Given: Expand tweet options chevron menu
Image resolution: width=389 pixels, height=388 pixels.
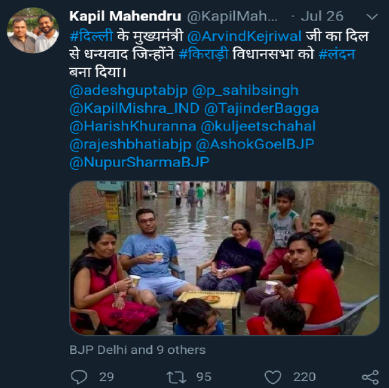Looking at the screenshot, I should pos(372,16).
